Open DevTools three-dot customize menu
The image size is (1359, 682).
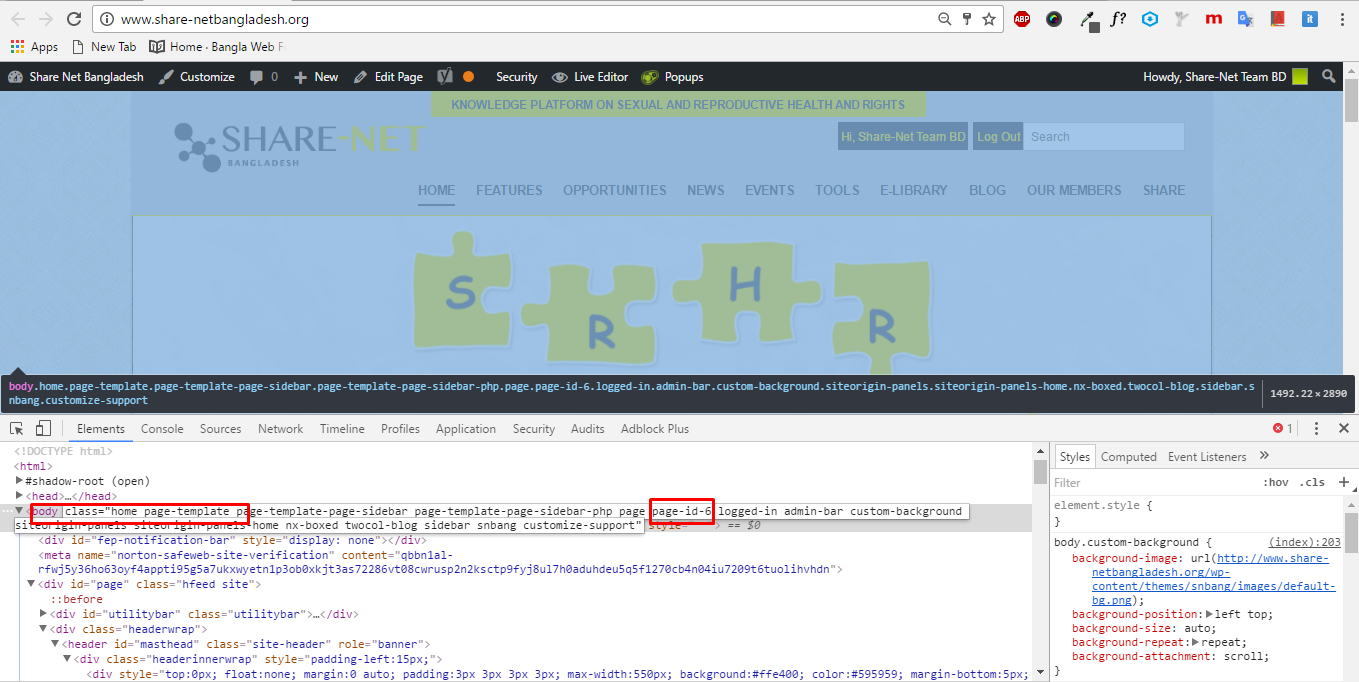coord(1316,428)
